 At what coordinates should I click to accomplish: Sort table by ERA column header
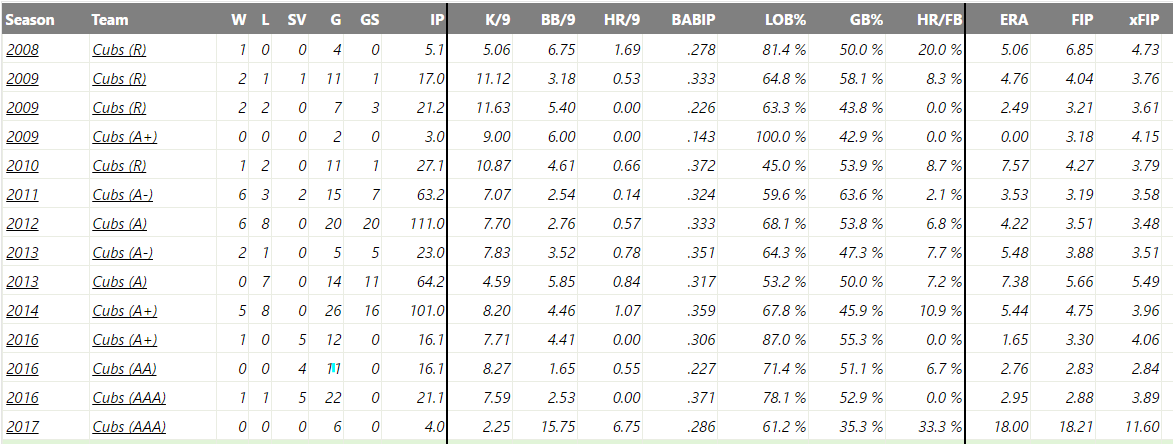pyautogui.click(x=1014, y=19)
